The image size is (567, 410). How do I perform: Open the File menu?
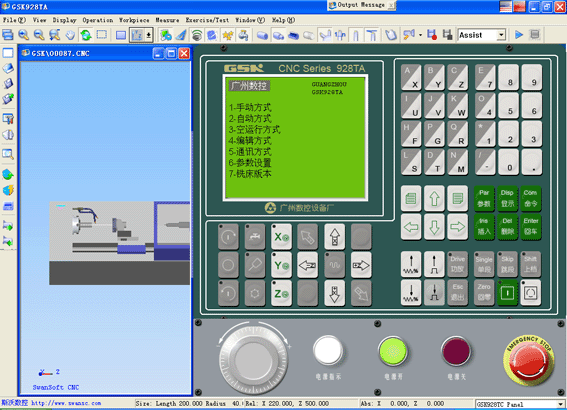tap(14, 20)
